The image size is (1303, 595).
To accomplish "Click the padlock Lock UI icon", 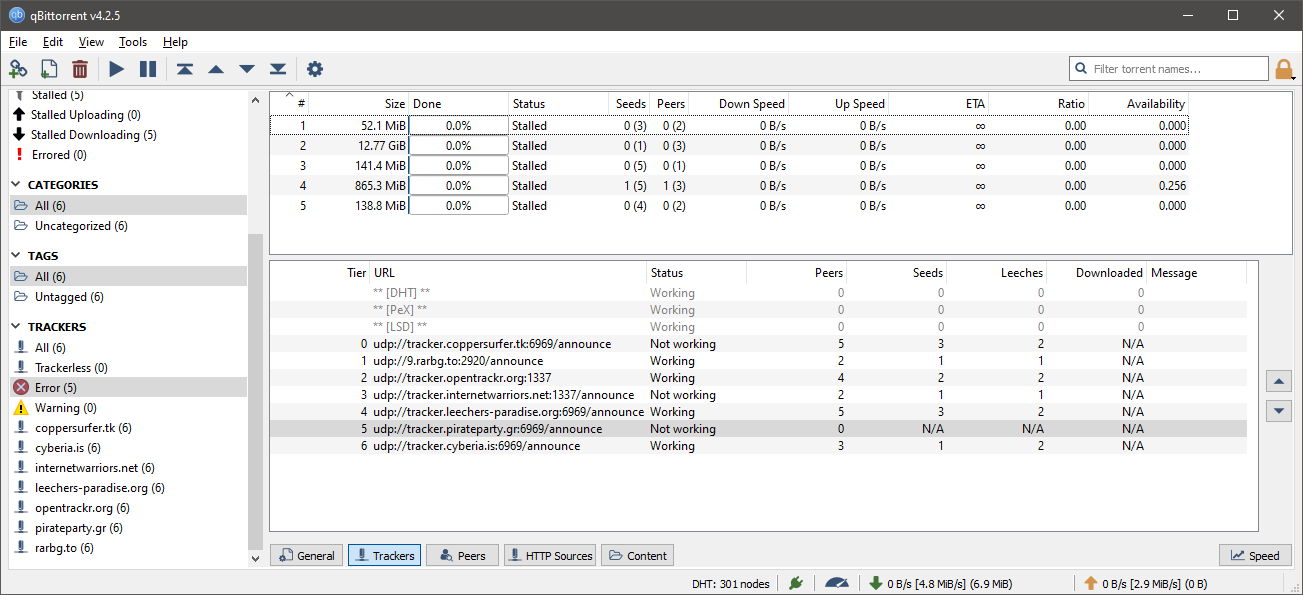I will (x=1285, y=69).
